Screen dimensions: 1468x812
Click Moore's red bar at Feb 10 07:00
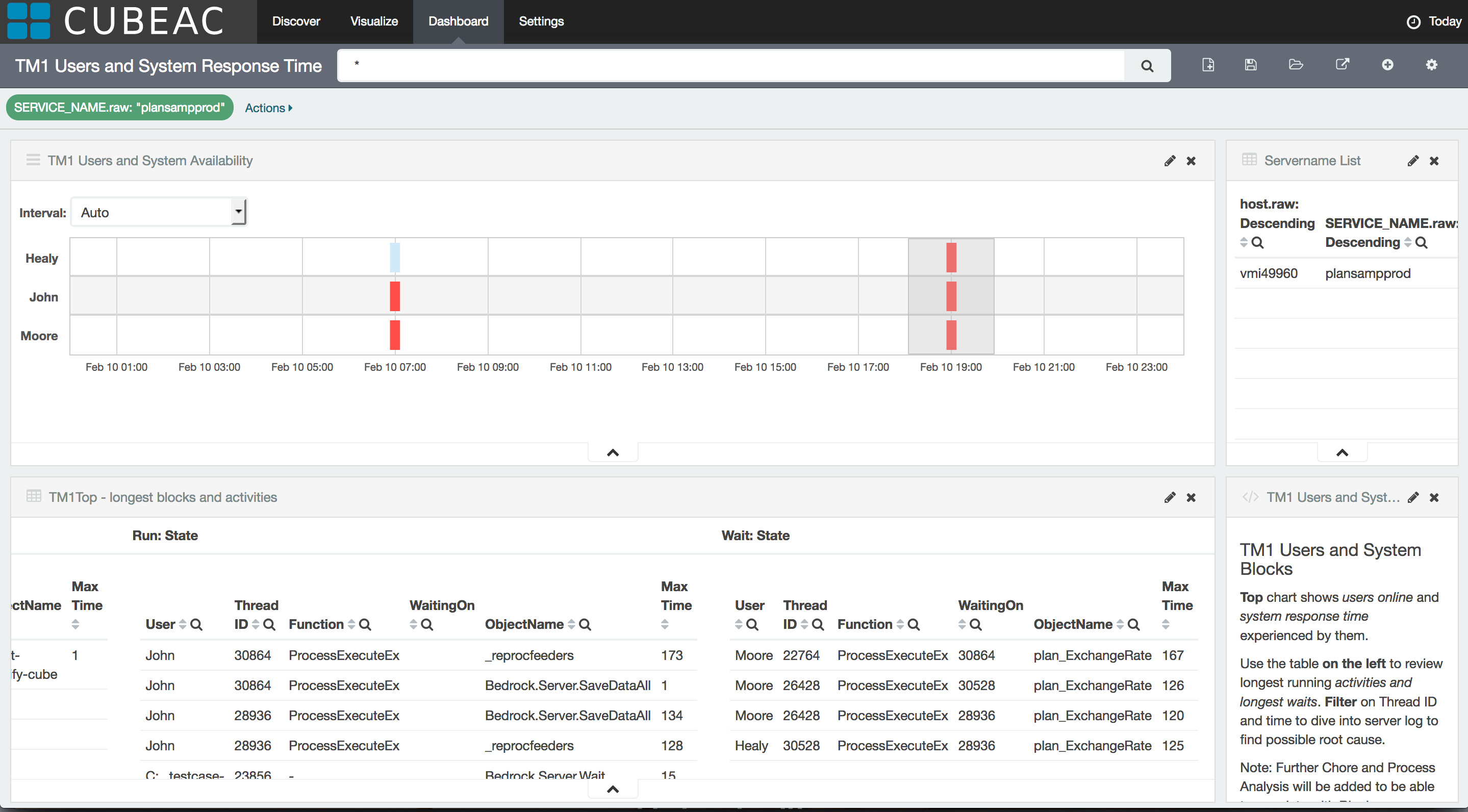click(395, 335)
